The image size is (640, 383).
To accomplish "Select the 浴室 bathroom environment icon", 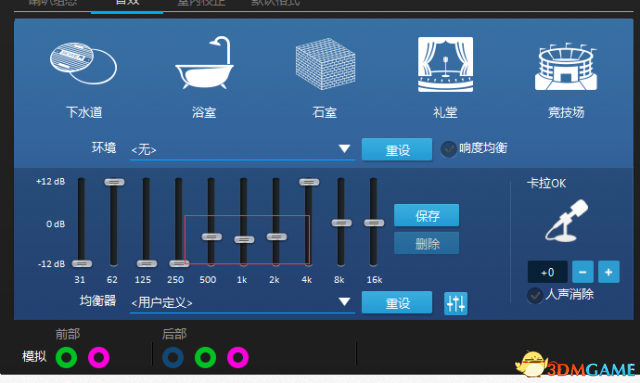I will [204, 62].
